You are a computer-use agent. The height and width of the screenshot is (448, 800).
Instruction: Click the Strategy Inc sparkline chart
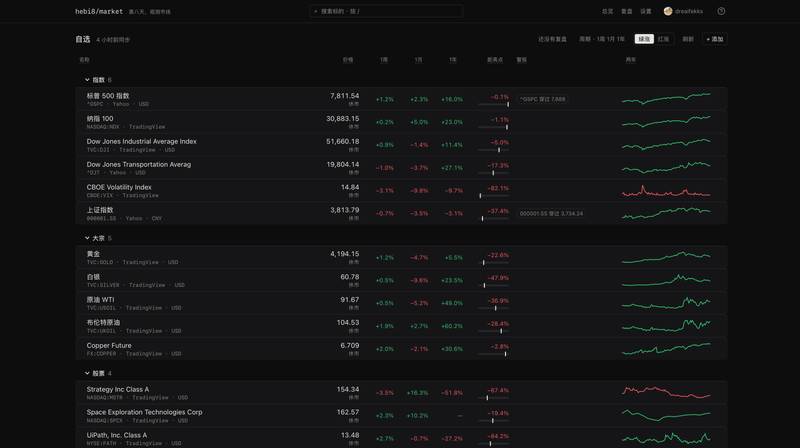tap(666, 392)
